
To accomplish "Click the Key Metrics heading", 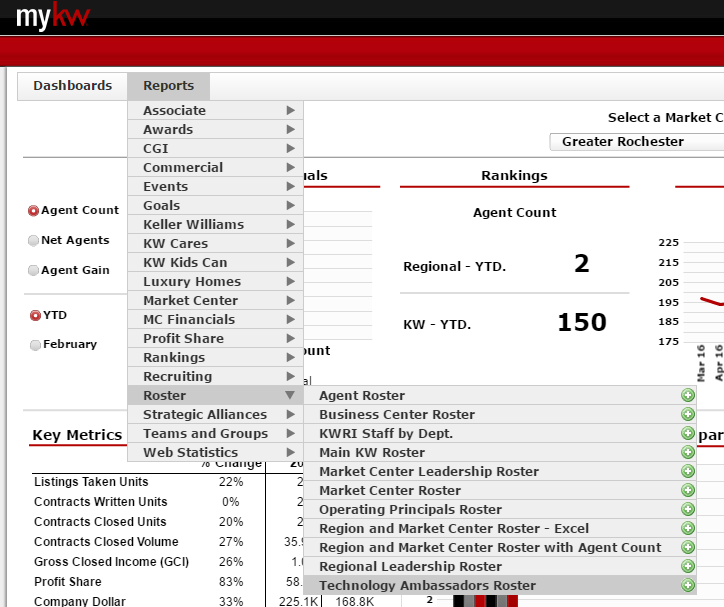I will (77, 435).
